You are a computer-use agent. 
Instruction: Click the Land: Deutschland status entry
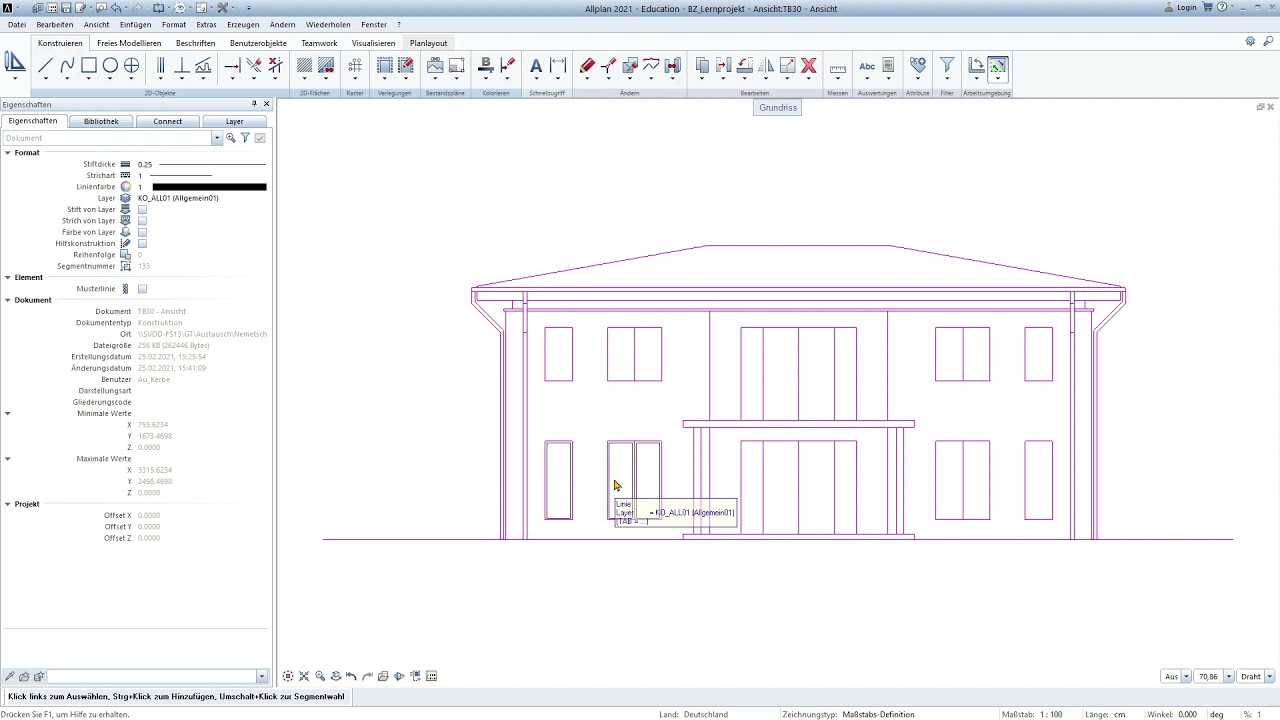694,715
